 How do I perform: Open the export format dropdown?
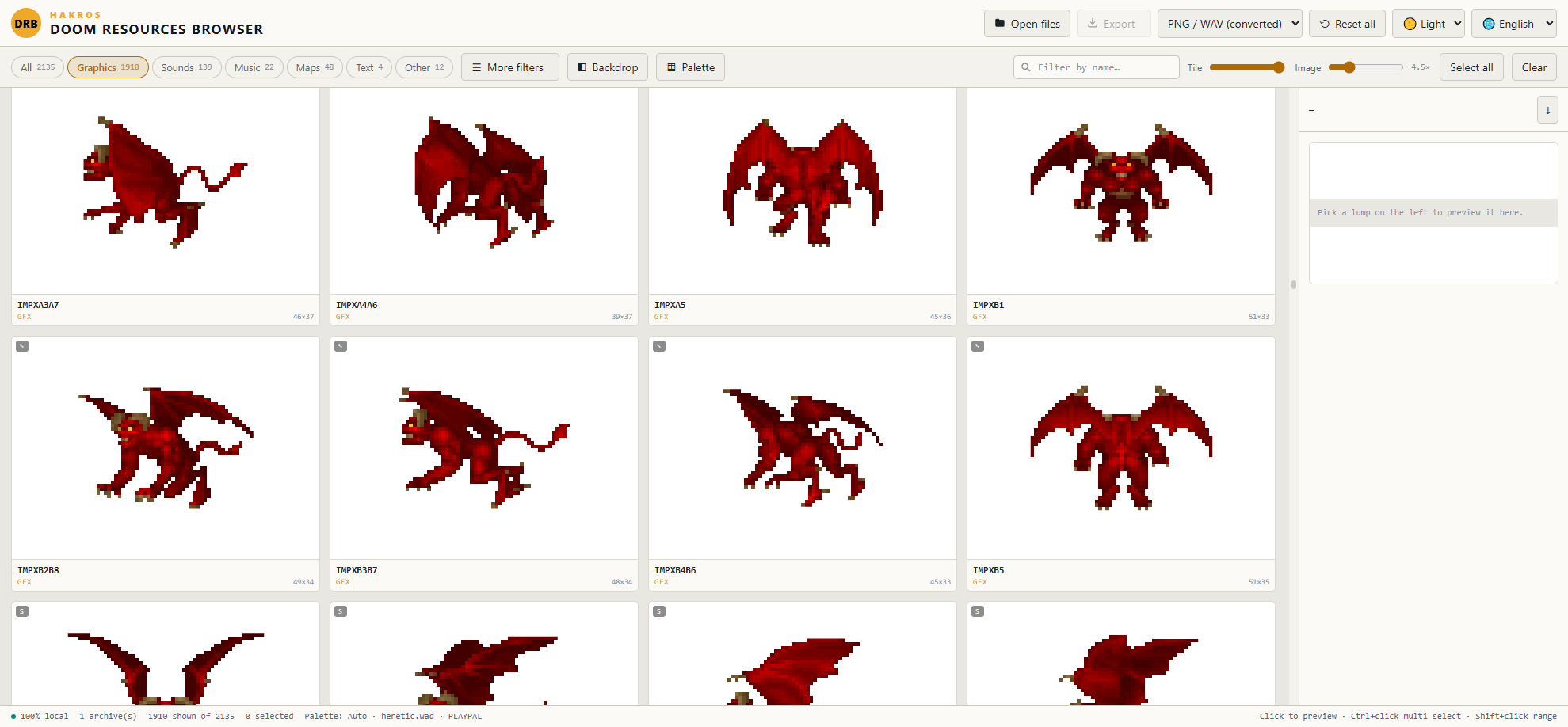(x=1230, y=24)
